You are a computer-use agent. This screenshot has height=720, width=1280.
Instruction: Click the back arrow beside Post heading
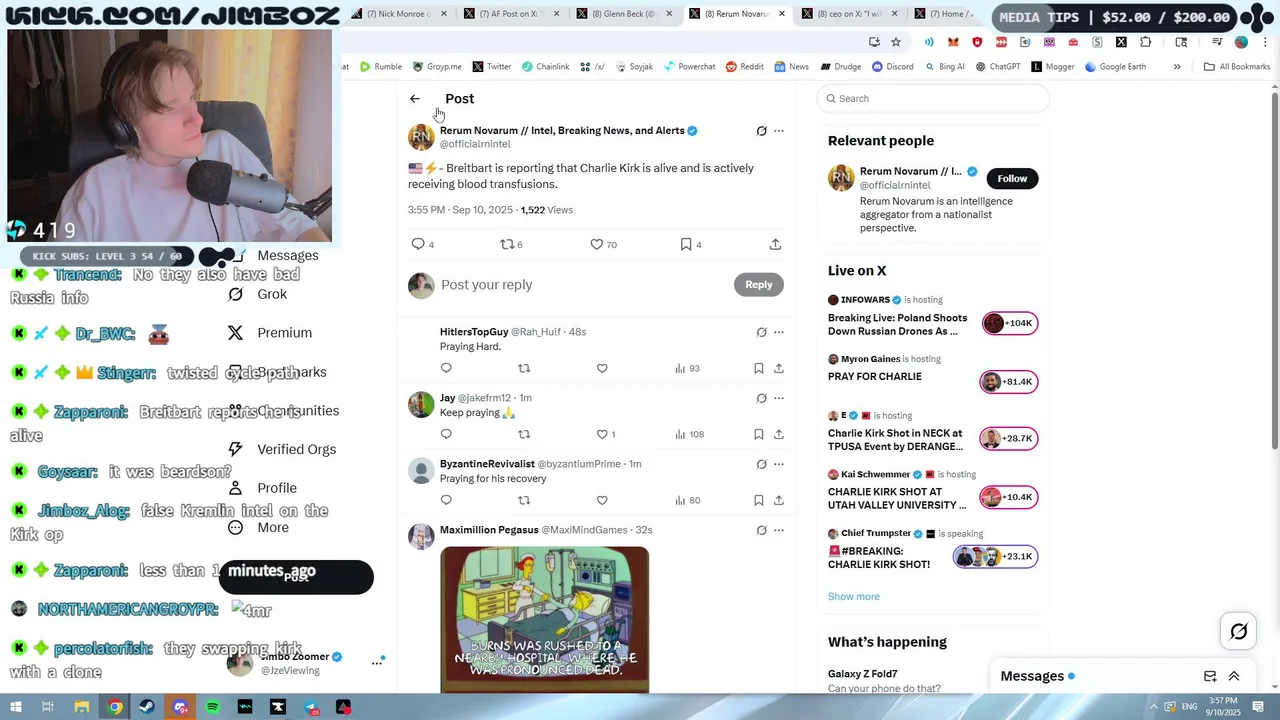pos(415,99)
